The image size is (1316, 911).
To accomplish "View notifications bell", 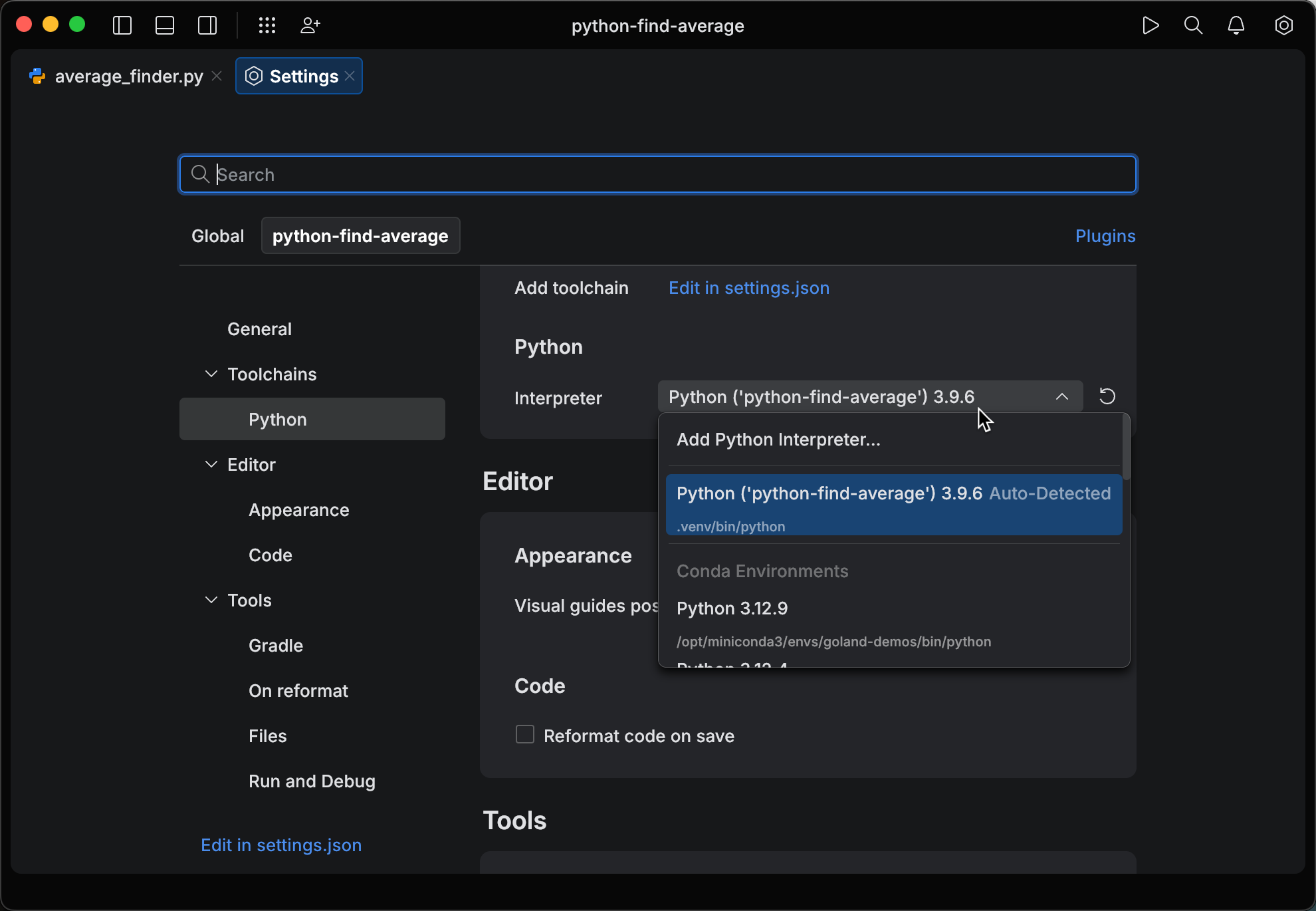I will click(x=1236, y=25).
